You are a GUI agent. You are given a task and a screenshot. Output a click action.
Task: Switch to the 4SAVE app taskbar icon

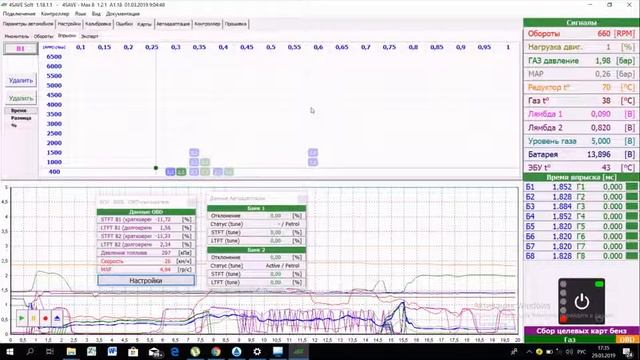point(299,351)
